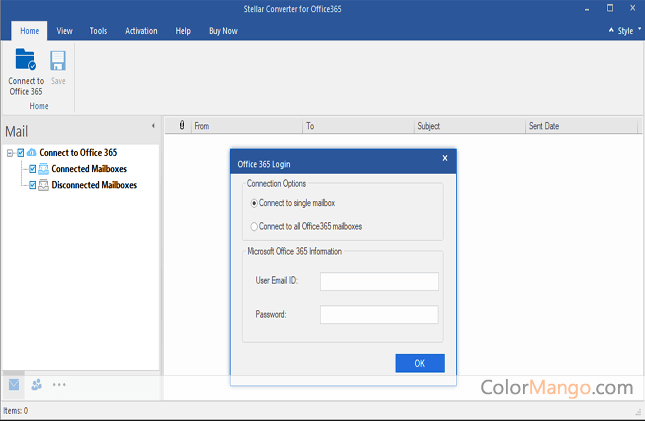Collapse the ribbon with the caret arrow
Viewport: 645px width, 421px height.
(x=611, y=30)
